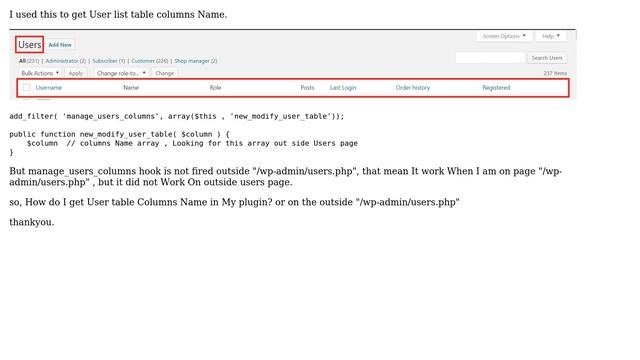
Task: Open the Screen Options dropdown
Action: coord(504,36)
